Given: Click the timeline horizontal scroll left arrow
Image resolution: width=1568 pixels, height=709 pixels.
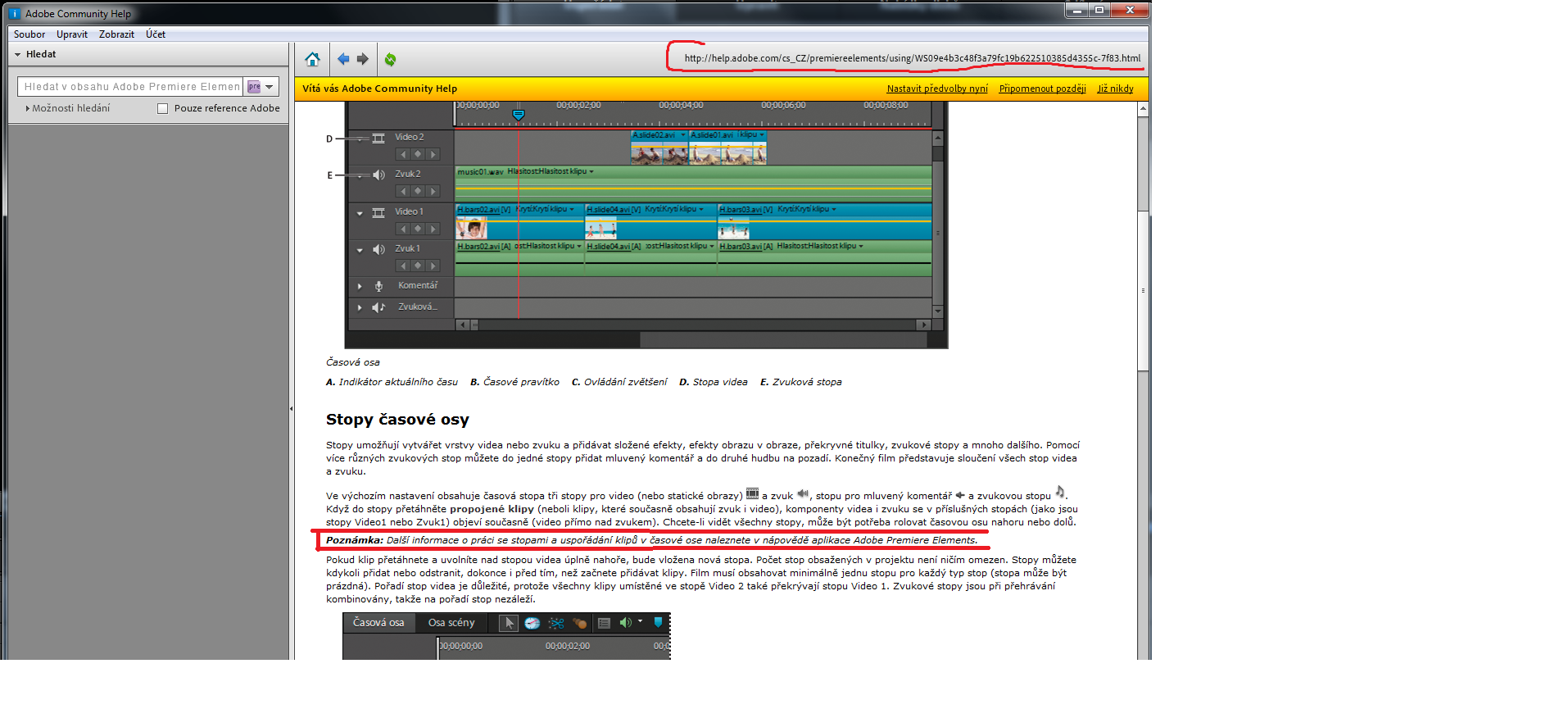Looking at the screenshot, I should (x=463, y=325).
